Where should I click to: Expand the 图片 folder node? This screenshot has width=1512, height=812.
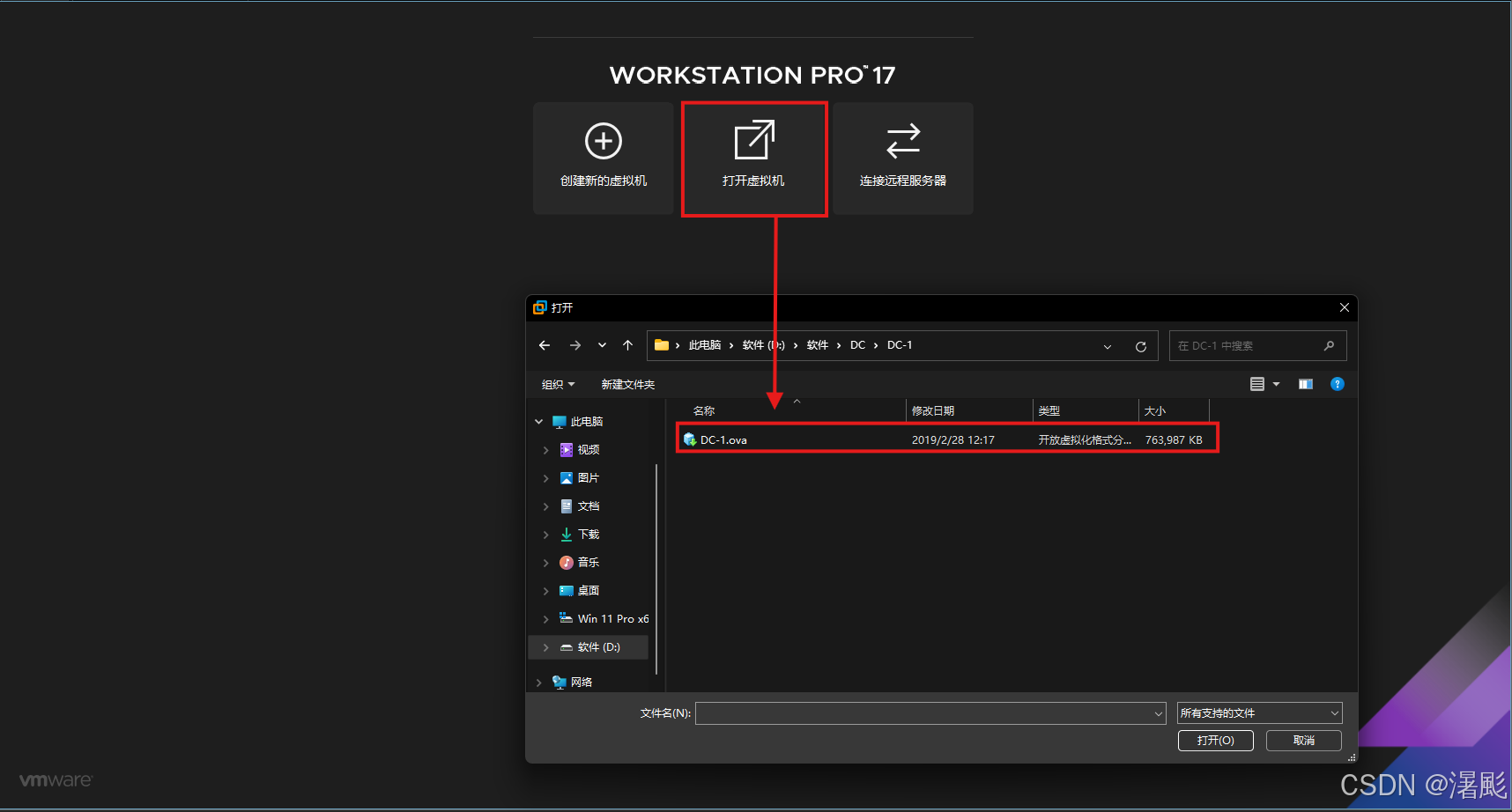[546, 478]
